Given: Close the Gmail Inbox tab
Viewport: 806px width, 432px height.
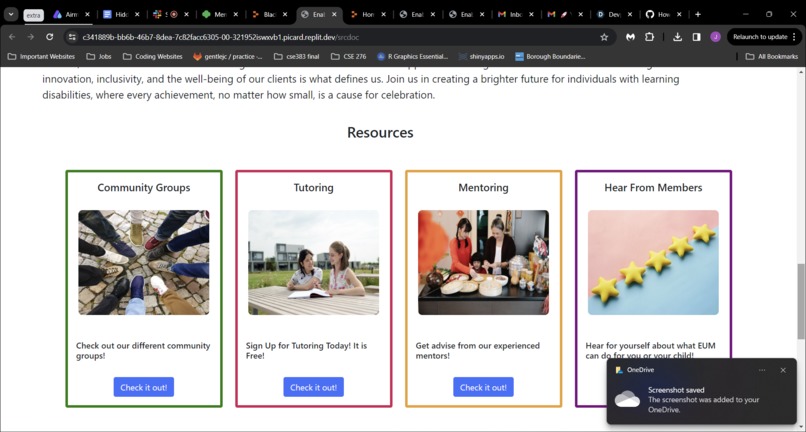Looking at the screenshot, I should (532, 14).
